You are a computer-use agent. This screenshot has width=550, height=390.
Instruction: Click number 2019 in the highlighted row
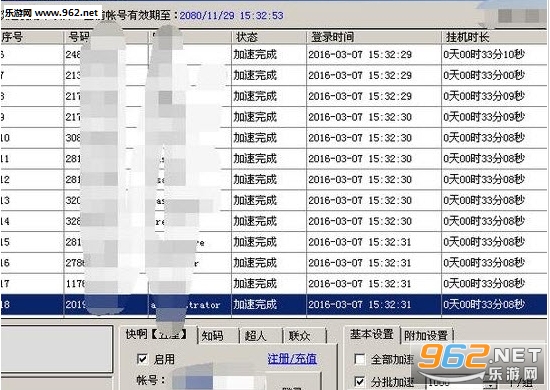(75, 304)
